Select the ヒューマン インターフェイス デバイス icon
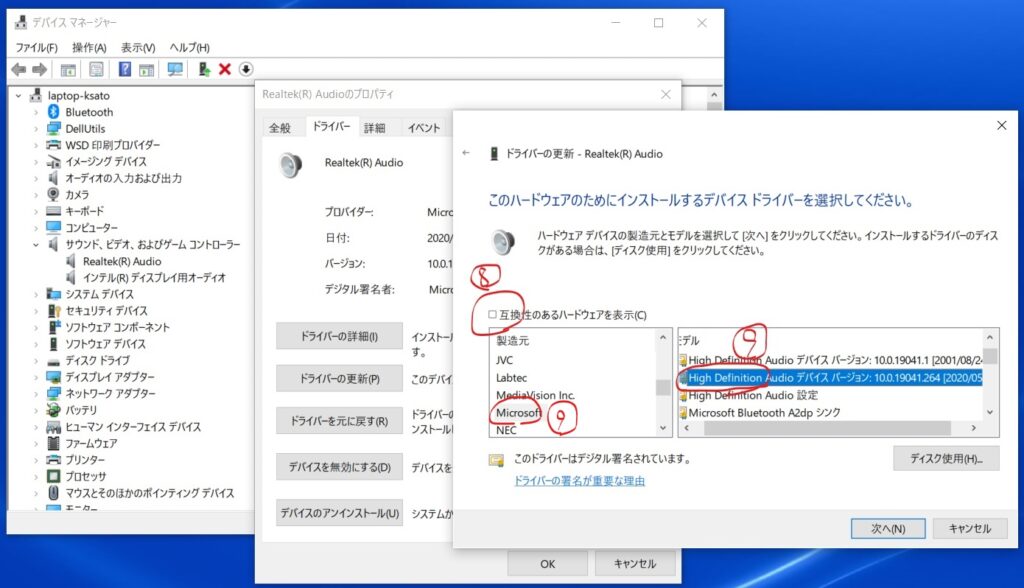1024x588 pixels. (x=54, y=427)
